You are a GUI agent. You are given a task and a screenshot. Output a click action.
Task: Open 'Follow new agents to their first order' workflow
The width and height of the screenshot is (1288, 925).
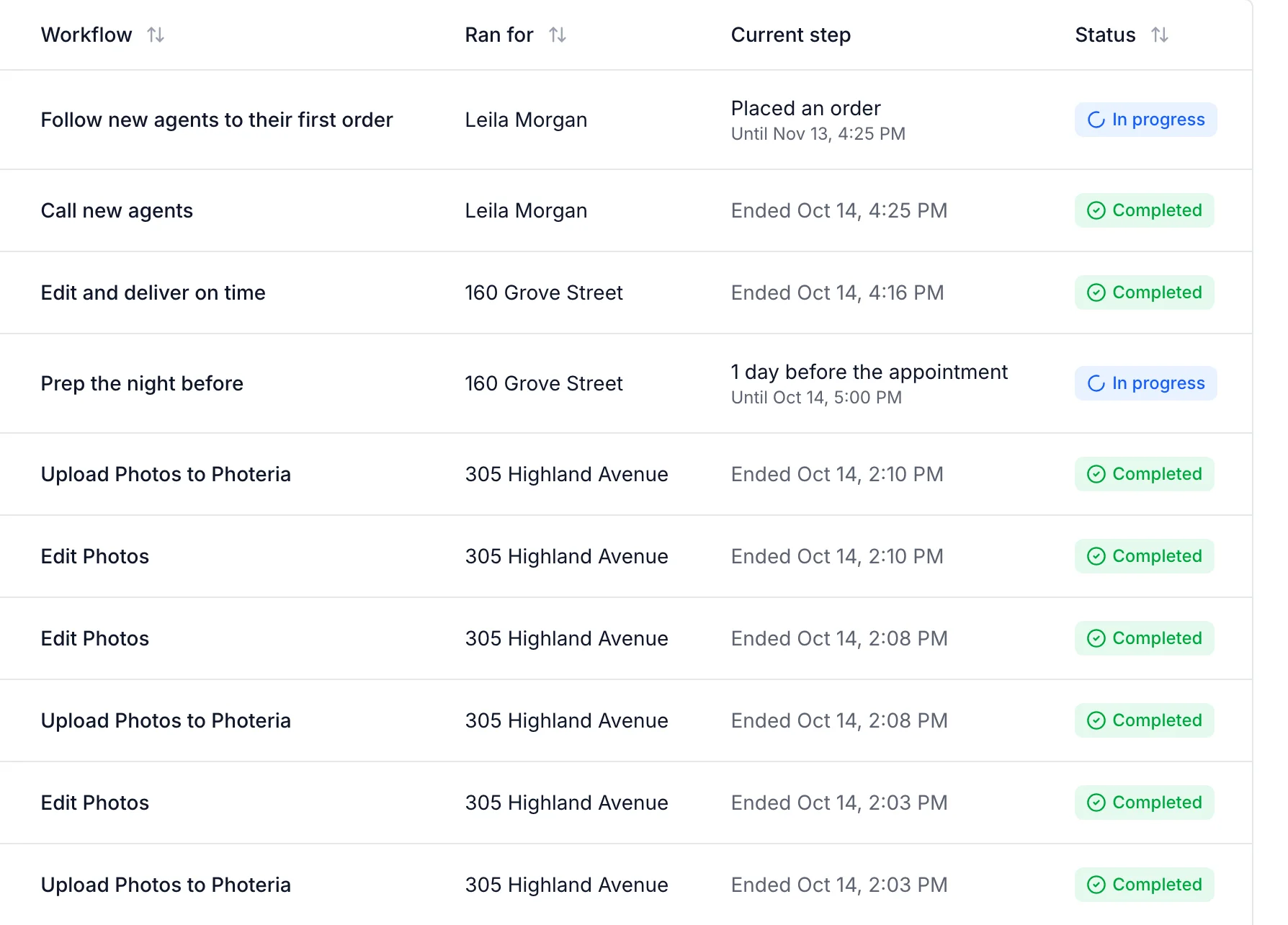[217, 120]
